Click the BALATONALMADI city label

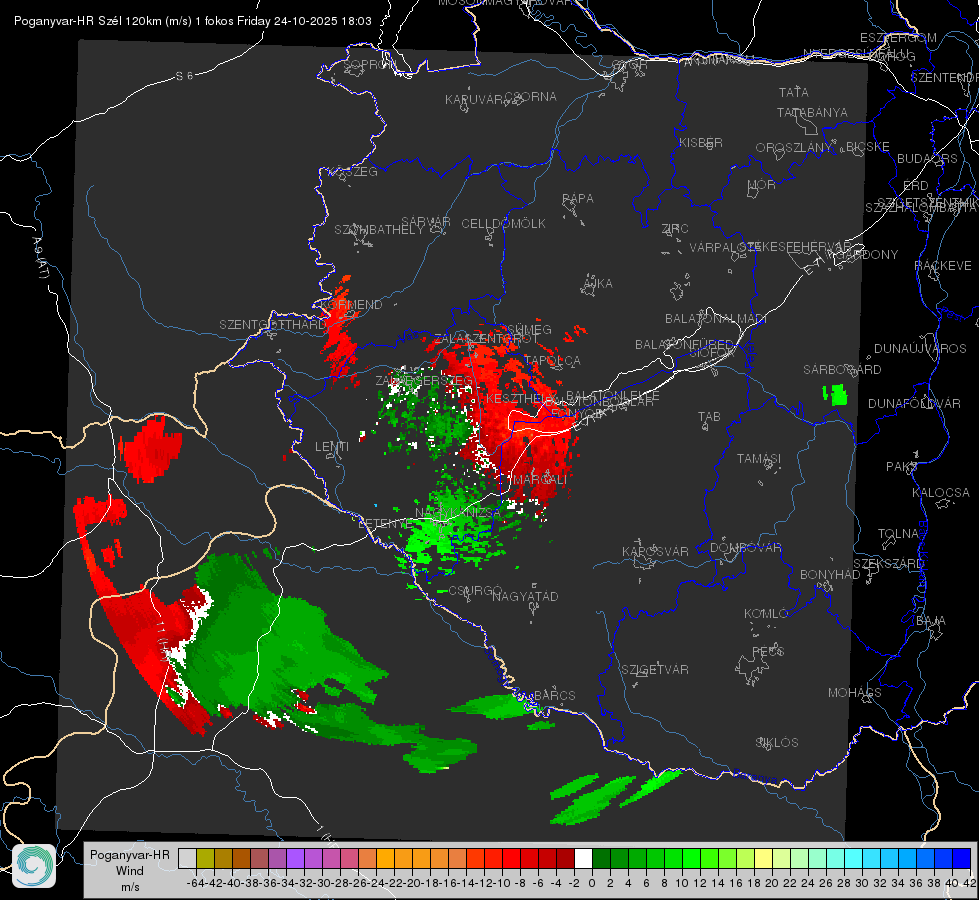click(x=716, y=319)
